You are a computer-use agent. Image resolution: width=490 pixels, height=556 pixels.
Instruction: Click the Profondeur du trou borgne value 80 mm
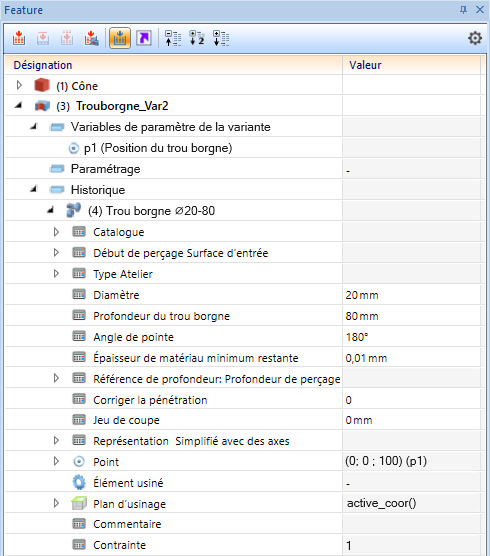pyautogui.click(x=362, y=316)
